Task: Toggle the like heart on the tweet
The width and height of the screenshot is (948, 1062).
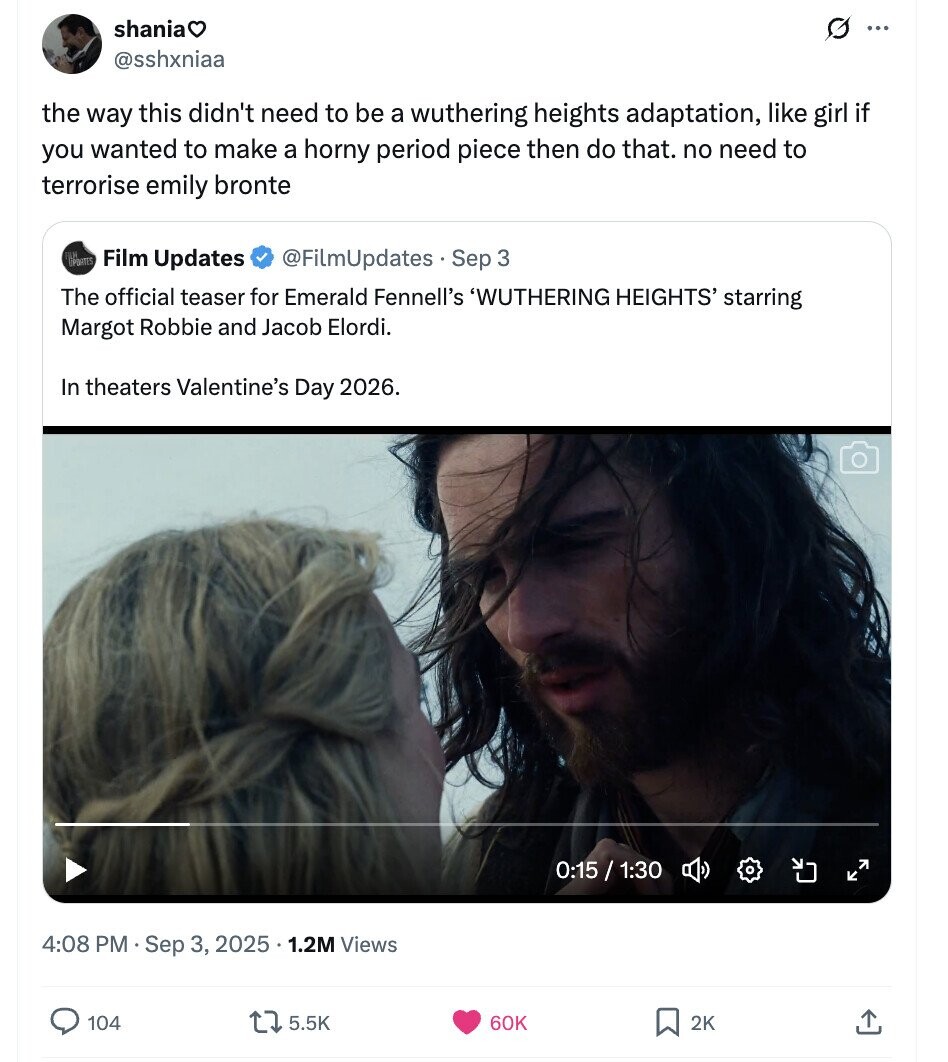Action: 466,1021
